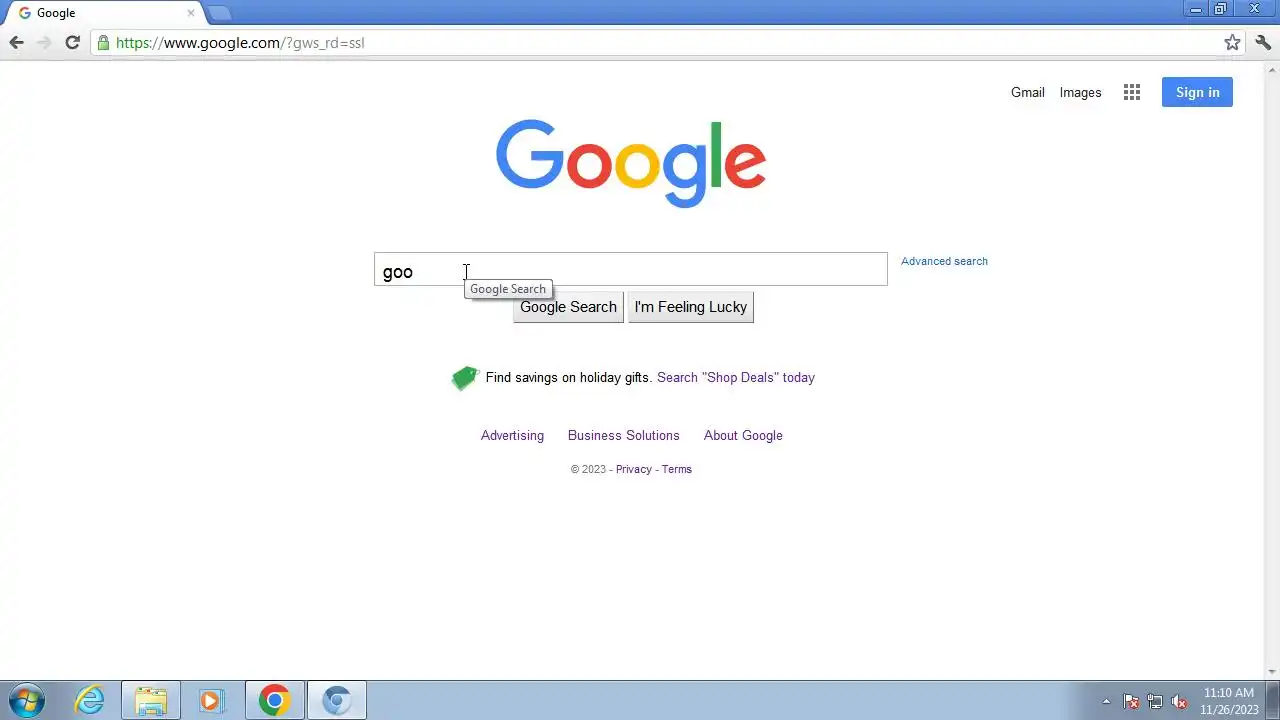
Task: Click the muted volume tray icon
Action: (x=1179, y=701)
